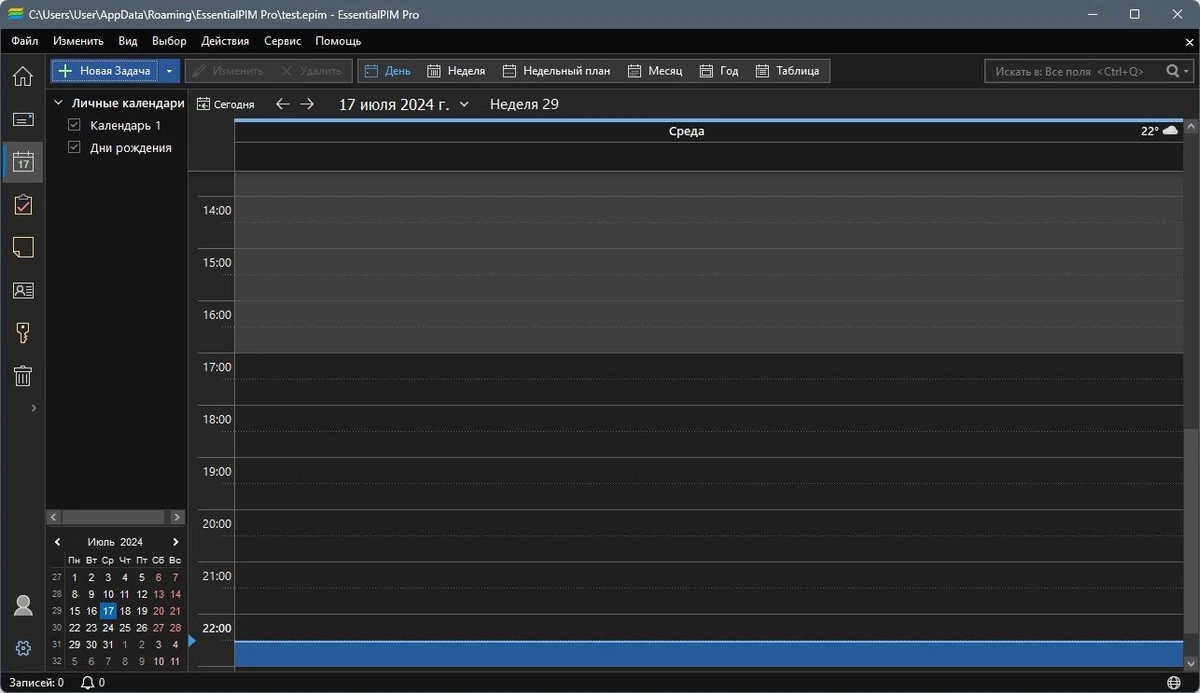The image size is (1200, 693).
Task: Toggle the Календарь 1 checkbox
Action: (x=74, y=125)
